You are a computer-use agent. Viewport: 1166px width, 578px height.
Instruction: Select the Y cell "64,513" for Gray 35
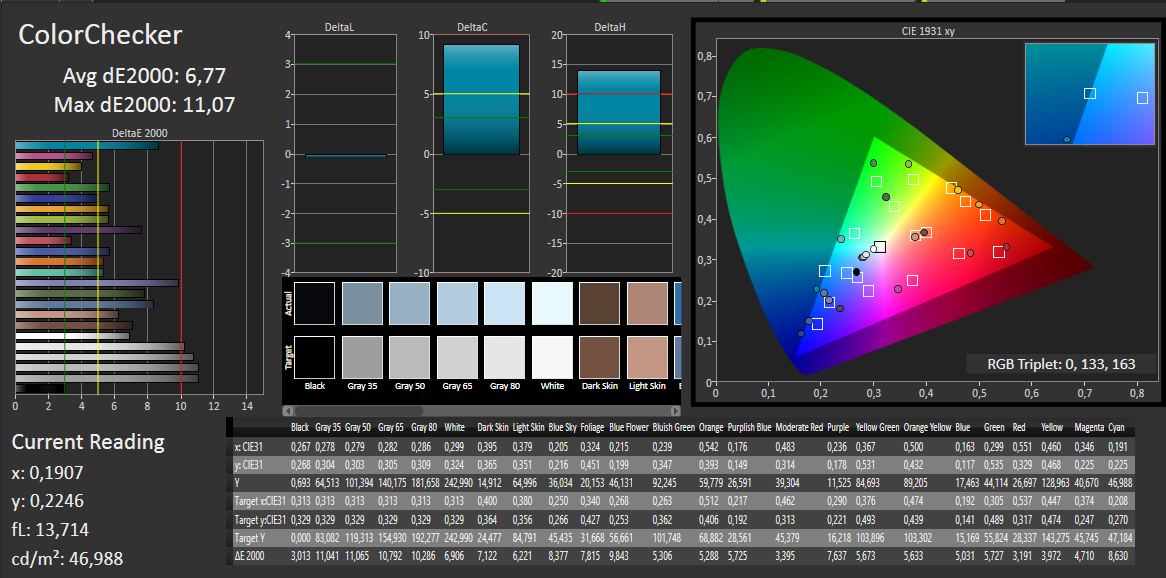click(x=328, y=483)
